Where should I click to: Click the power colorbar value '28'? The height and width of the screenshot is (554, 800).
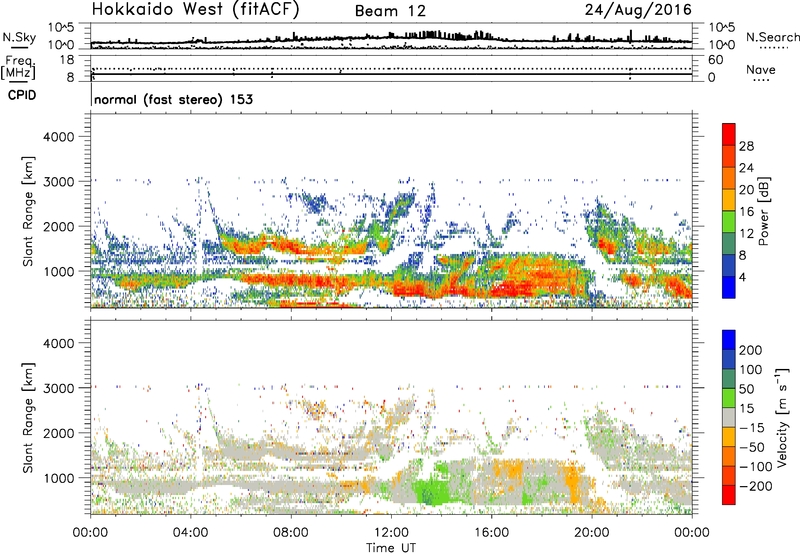(x=746, y=146)
